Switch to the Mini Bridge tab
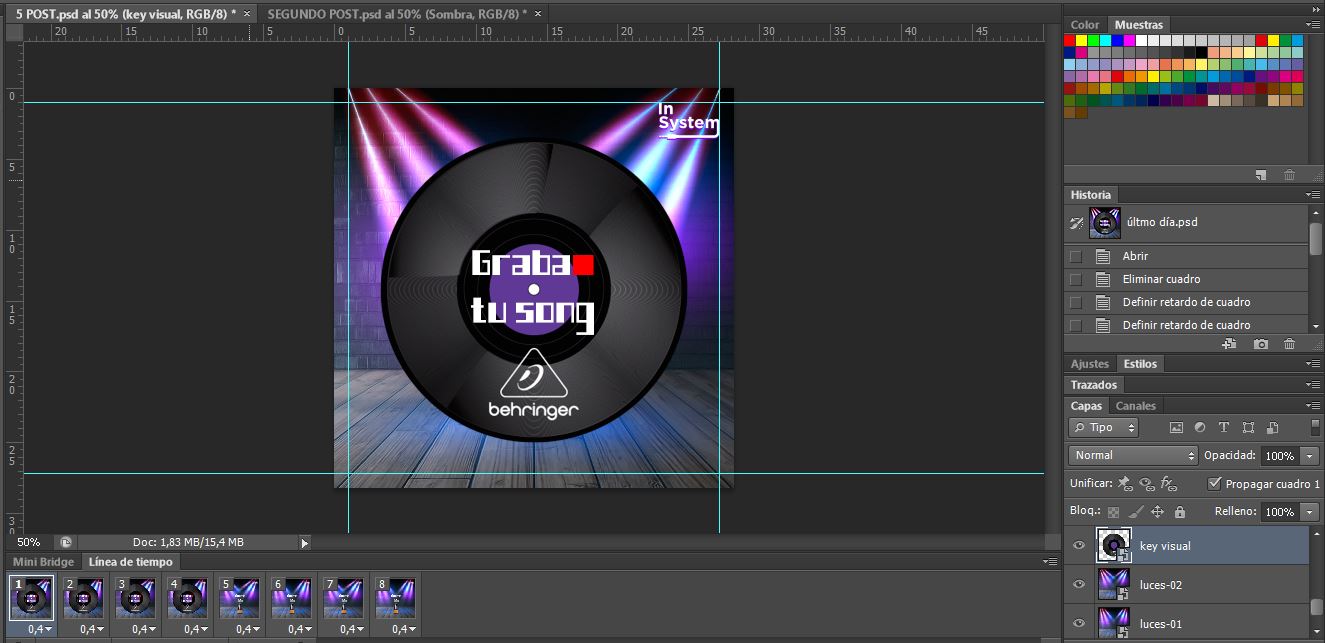Screen dimensions: 1325x643 (43, 562)
